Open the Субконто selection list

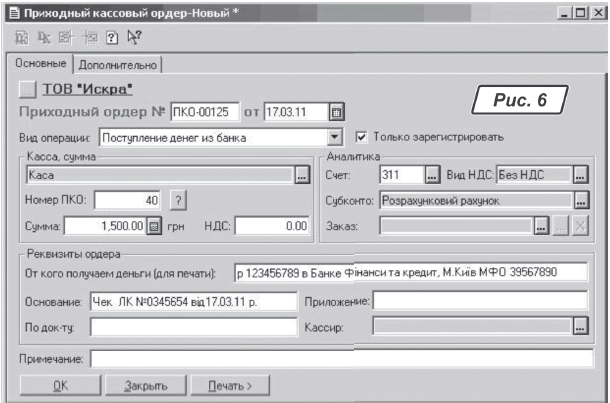pyautogui.click(x=581, y=201)
